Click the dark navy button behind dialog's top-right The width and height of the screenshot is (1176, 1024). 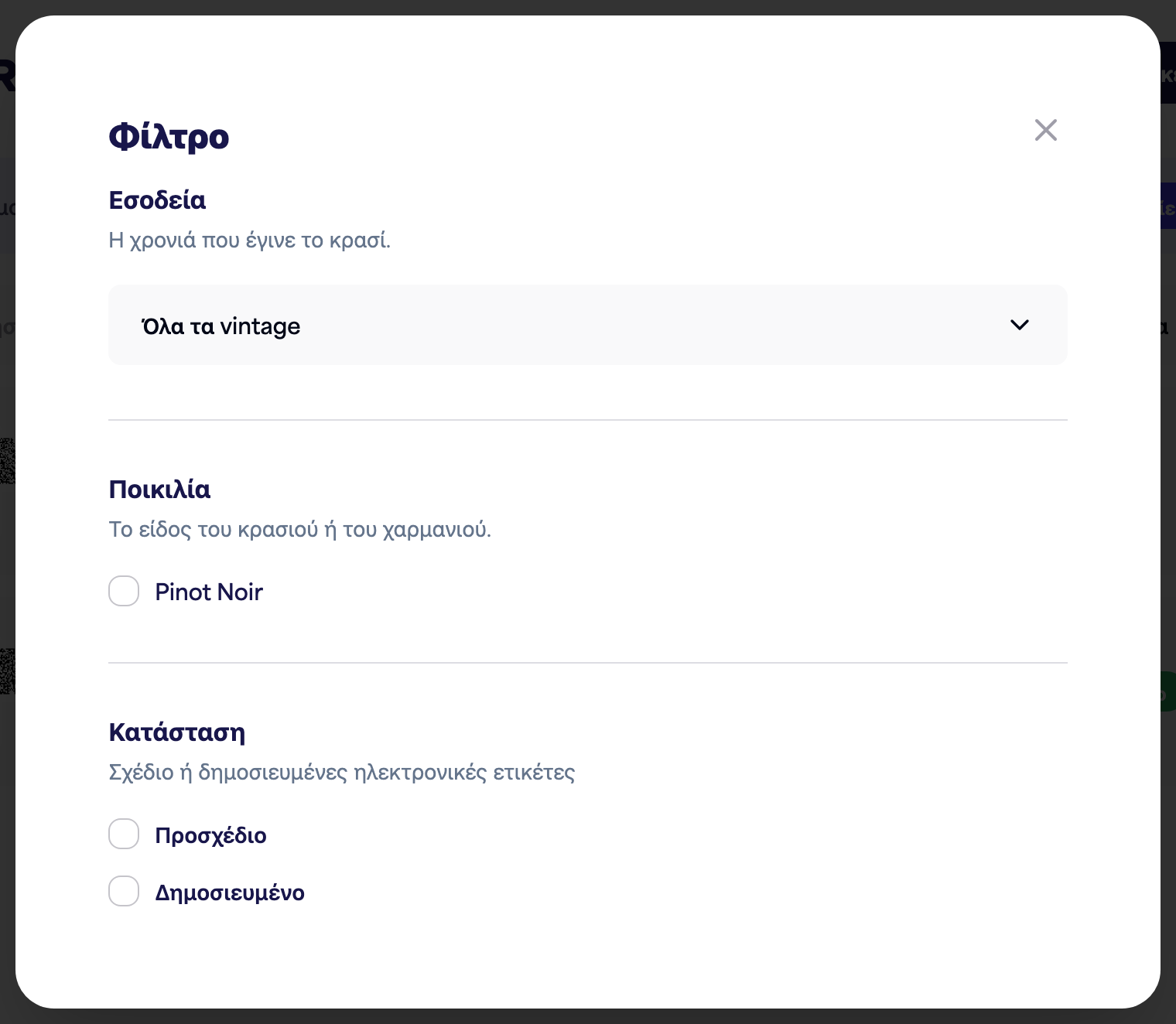click(1167, 73)
